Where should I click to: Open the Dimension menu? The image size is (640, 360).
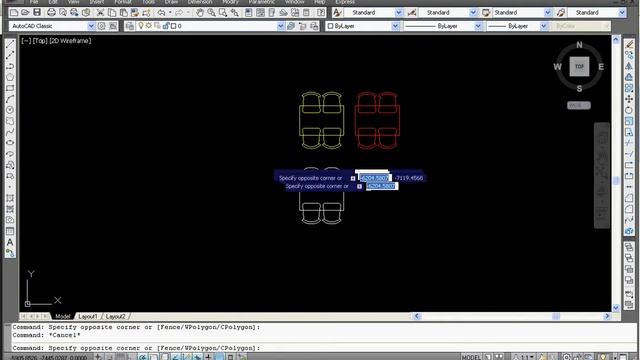coord(200,2)
